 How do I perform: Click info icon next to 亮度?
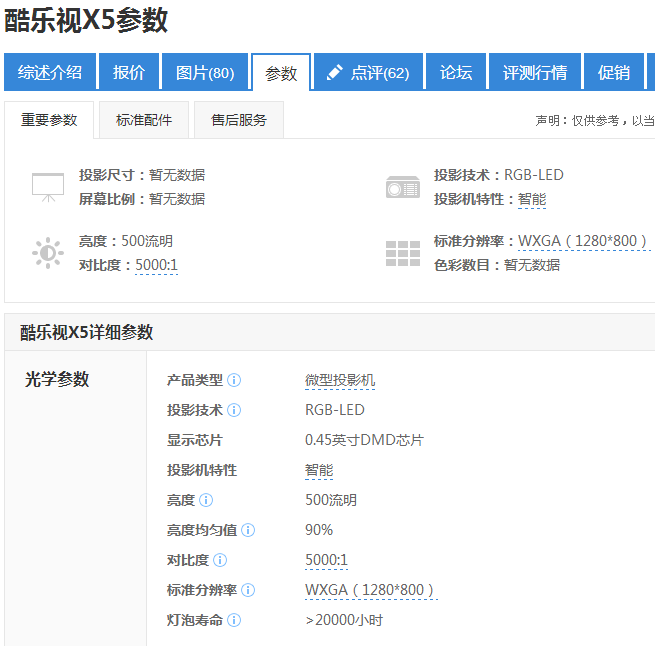click(206, 500)
